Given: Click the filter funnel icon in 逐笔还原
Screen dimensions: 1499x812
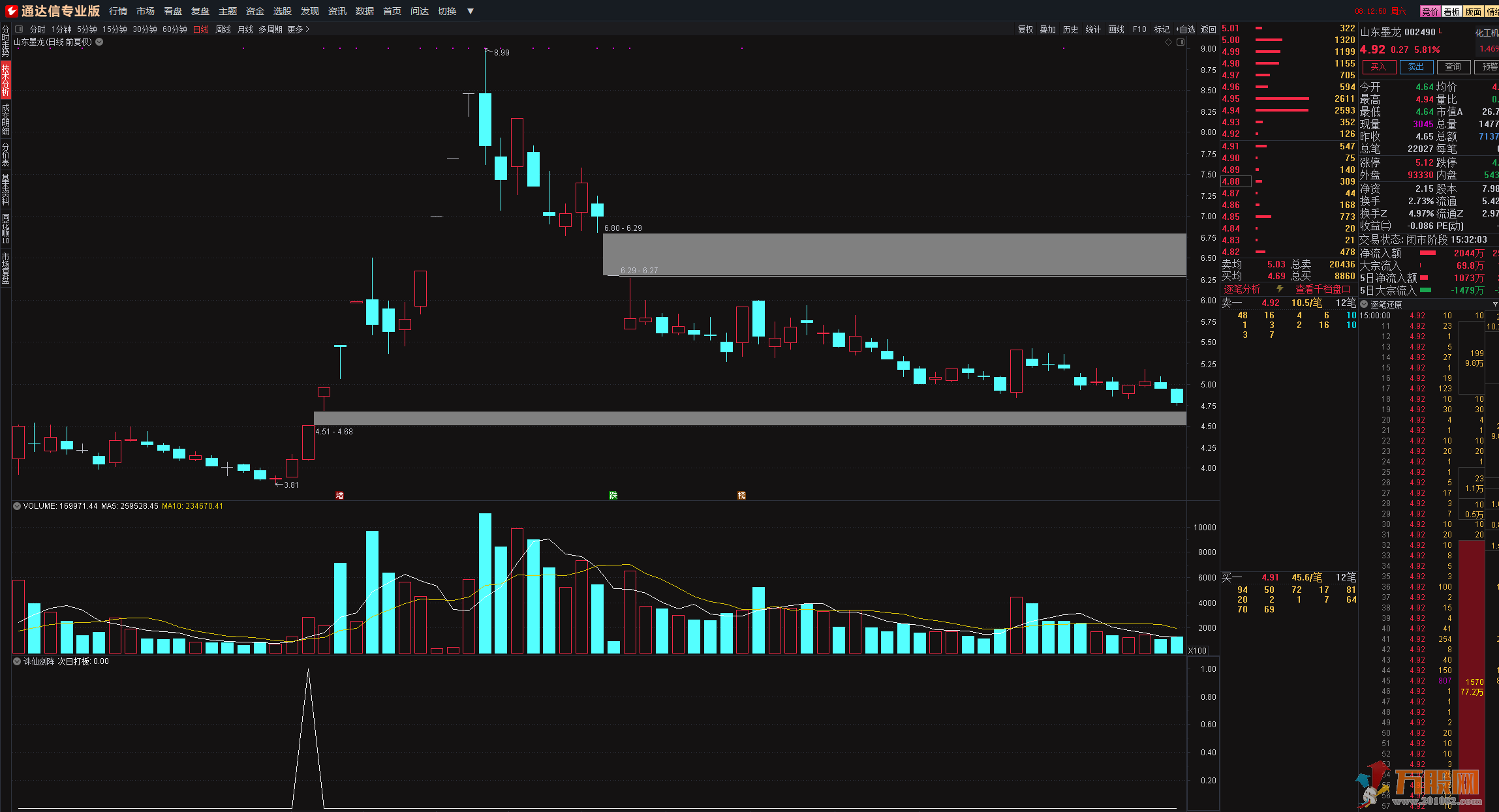Looking at the screenshot, I should (x=1495, y=305).
